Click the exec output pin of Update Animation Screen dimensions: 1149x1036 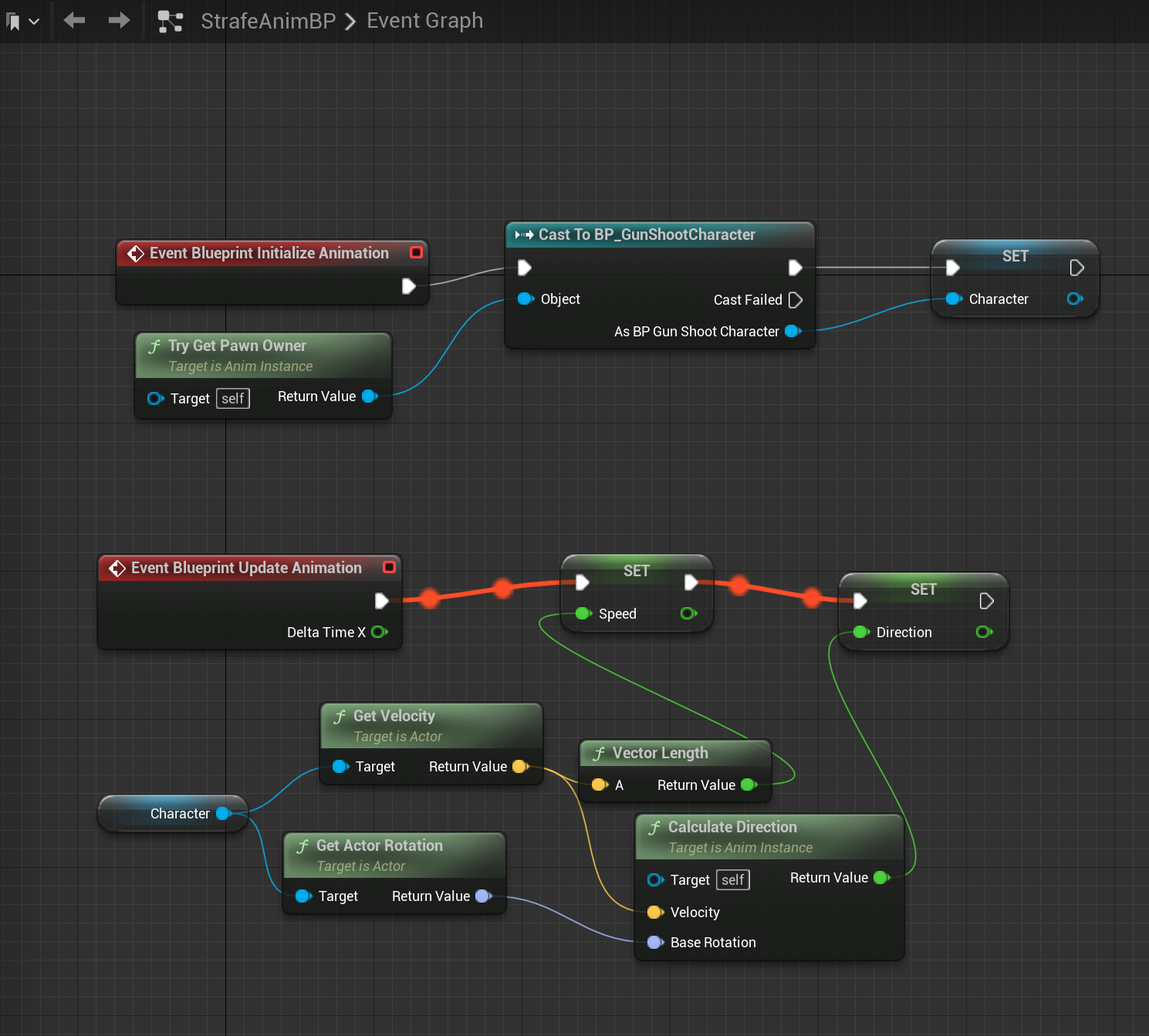tap(382, 601)
